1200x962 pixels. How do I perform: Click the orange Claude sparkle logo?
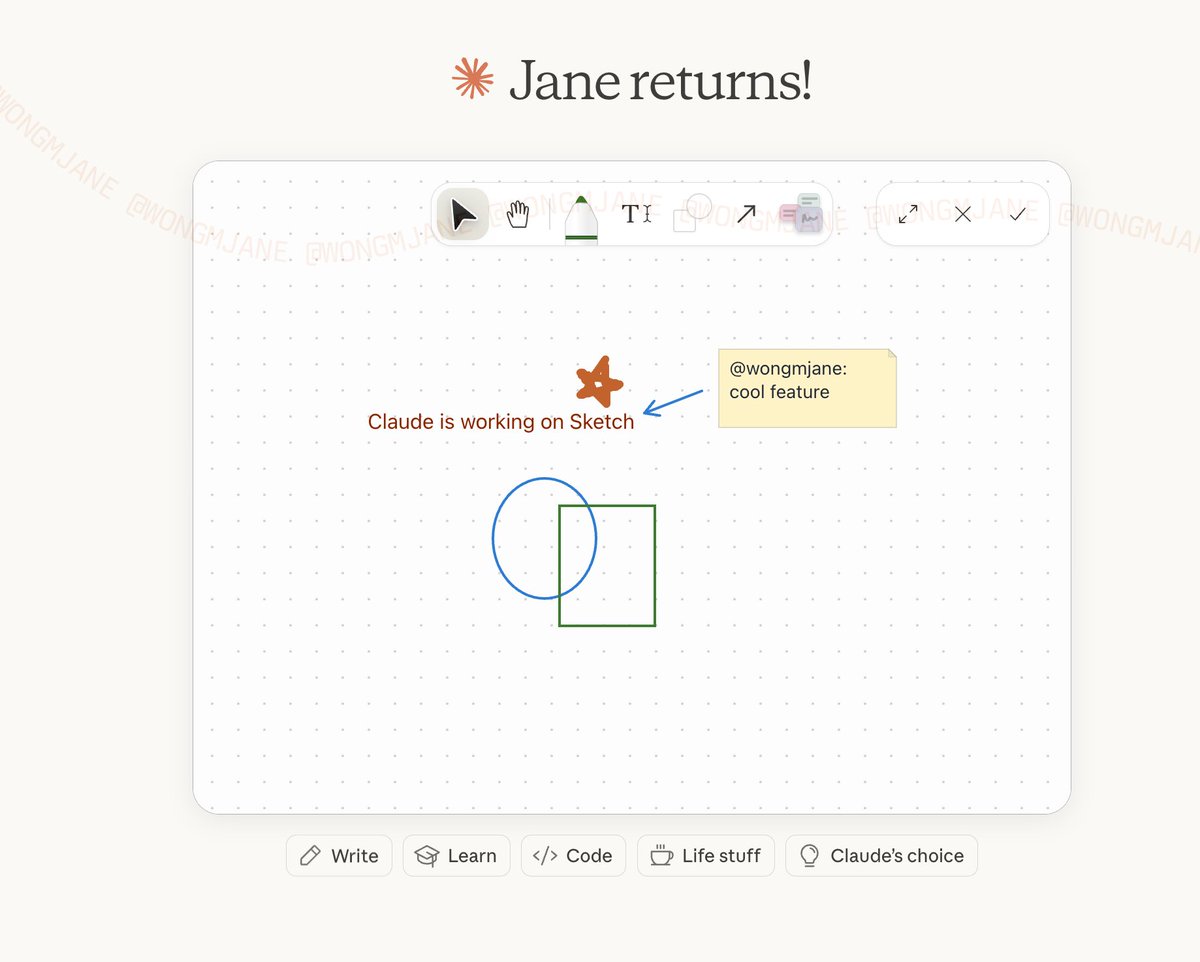pos(473,79)
